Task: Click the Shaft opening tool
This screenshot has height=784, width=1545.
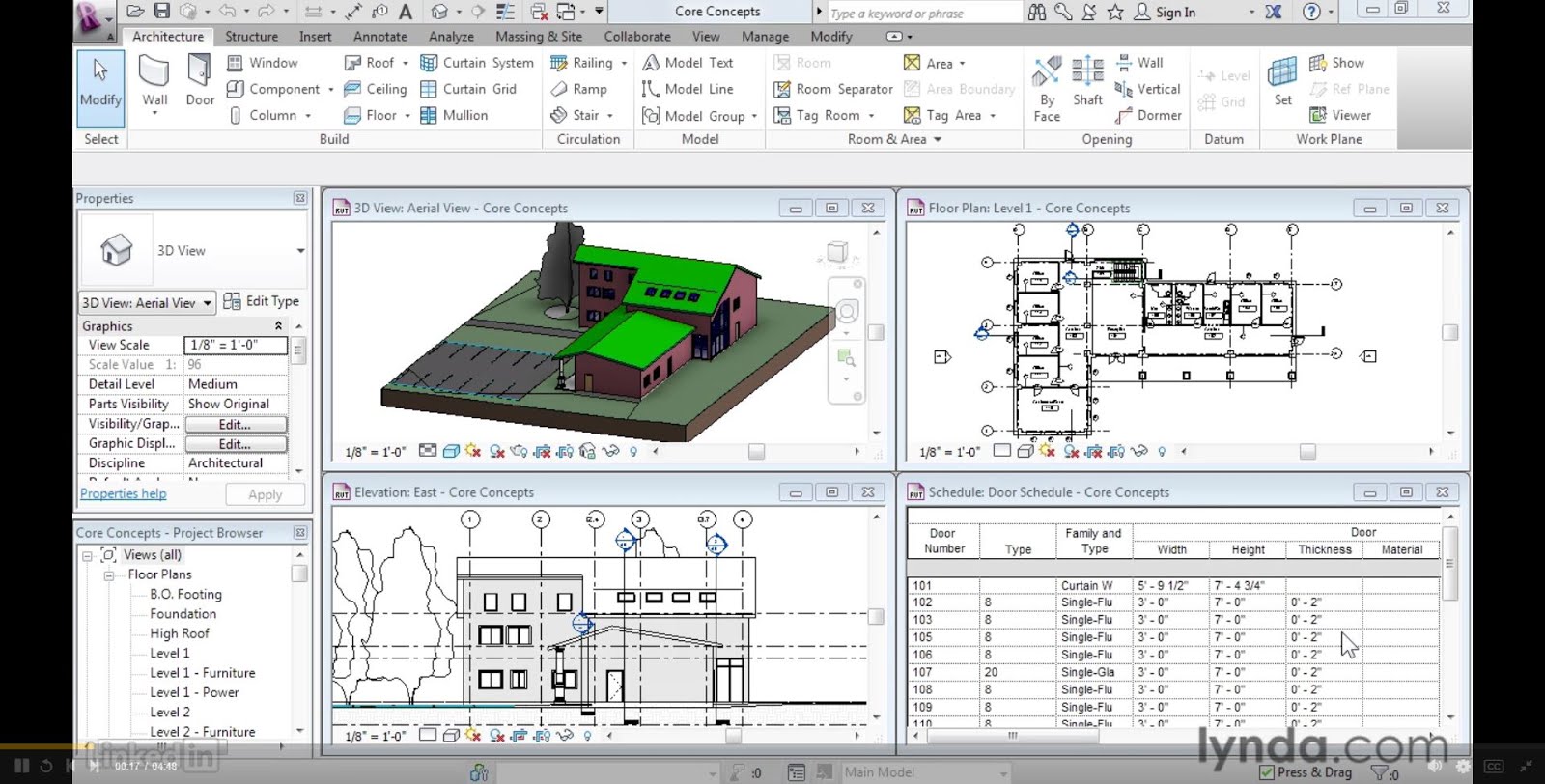Action: point(1087,81)
